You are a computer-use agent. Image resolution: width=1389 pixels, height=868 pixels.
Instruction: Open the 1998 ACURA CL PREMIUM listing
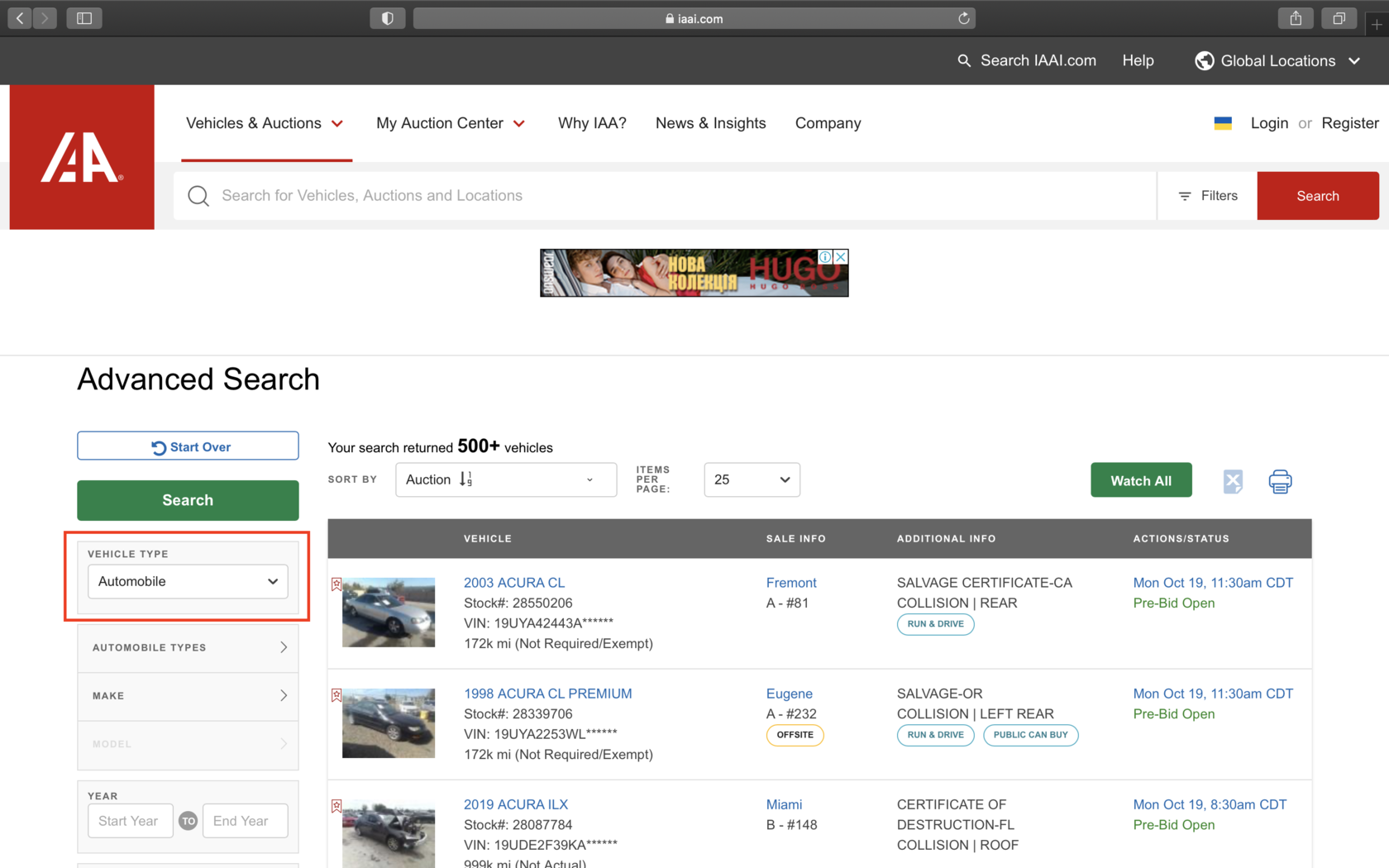click(547, 694)
